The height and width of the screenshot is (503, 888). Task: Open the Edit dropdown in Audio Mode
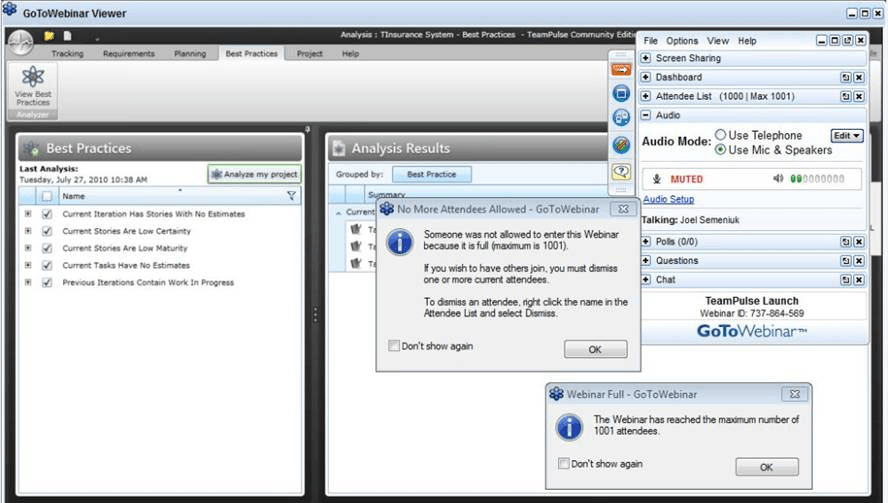[847, 136]
